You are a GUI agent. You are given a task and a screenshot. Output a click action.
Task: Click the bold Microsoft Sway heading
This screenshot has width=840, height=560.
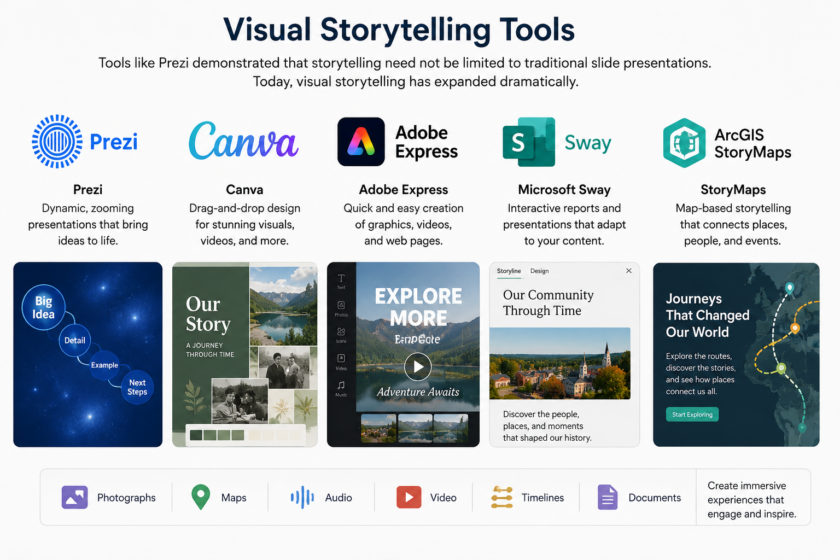click(x=564, y=189)
